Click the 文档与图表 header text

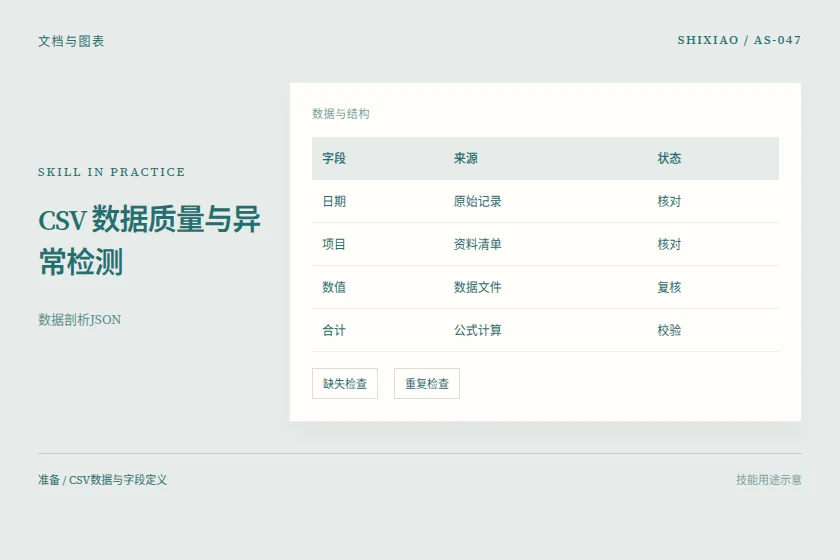[71, 41]
